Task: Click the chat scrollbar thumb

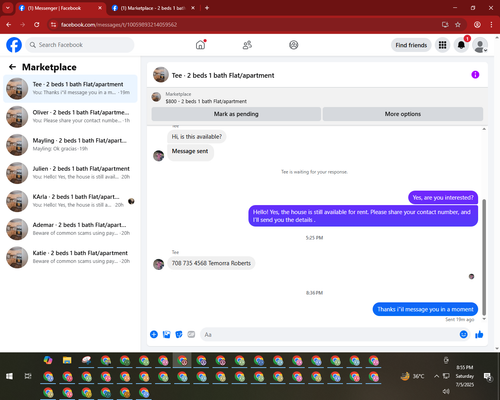Action: 484,257
